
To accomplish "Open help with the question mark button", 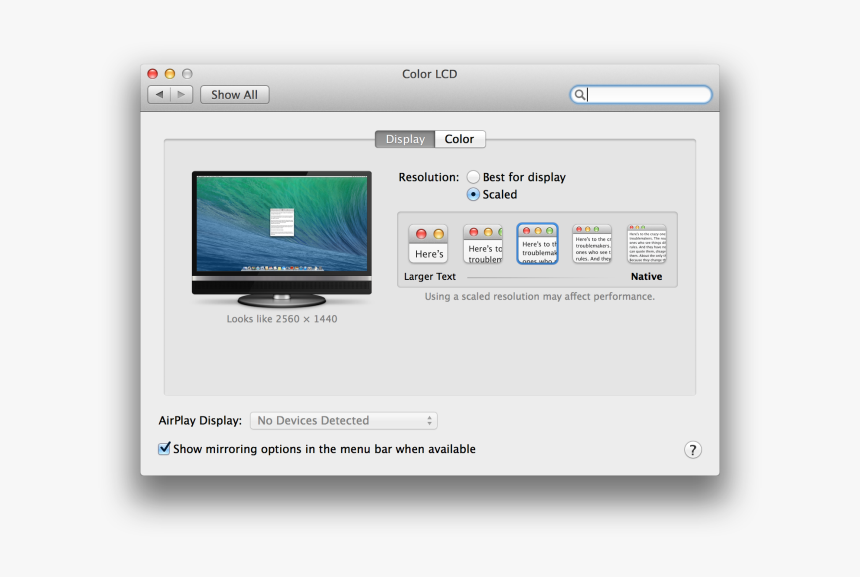I will (x=692, y=450).
